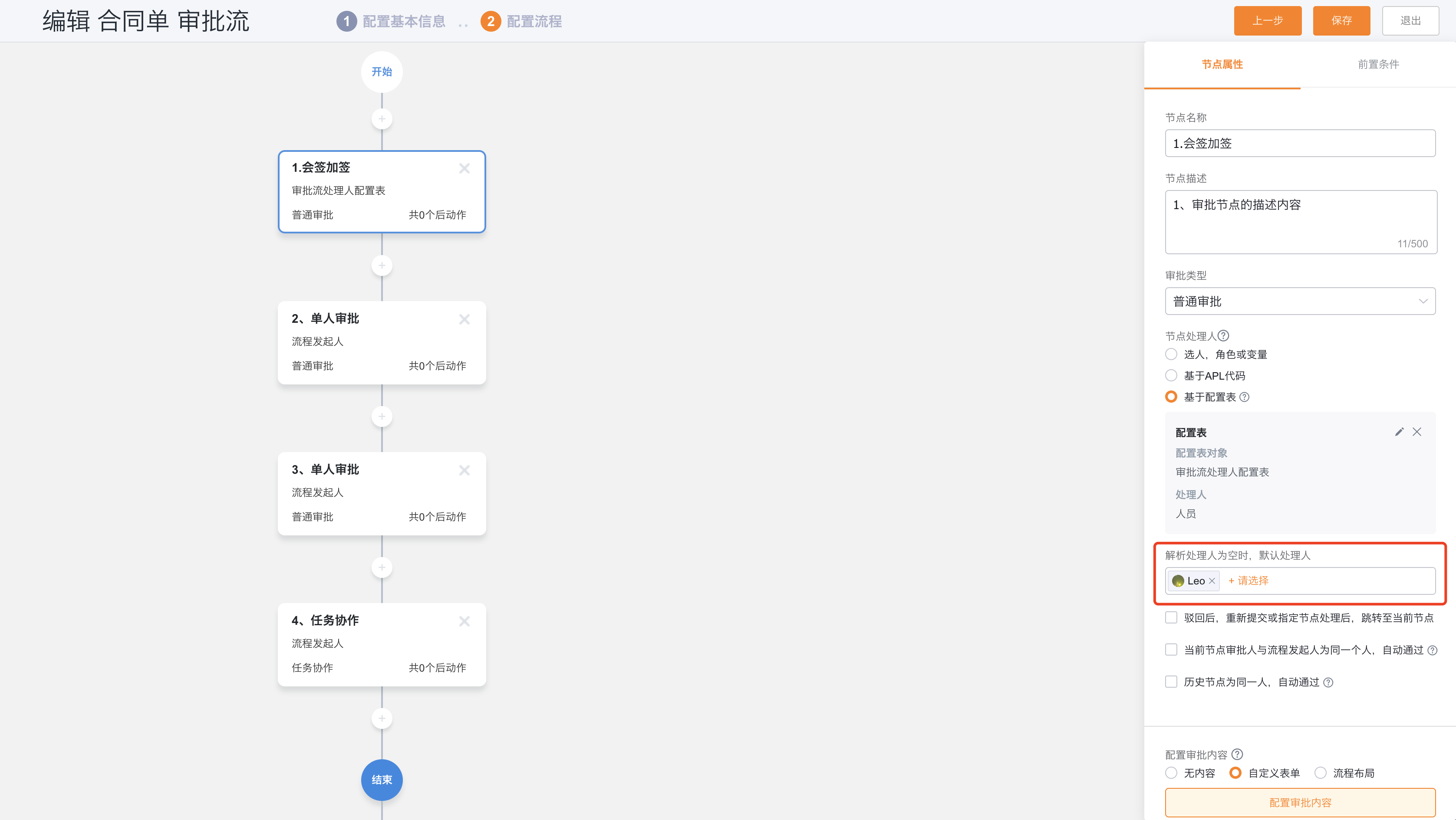Show help for 历史节点为同一人 option
The height and width of the screenshot is (820, 1456).
(x=1328, y=682)
